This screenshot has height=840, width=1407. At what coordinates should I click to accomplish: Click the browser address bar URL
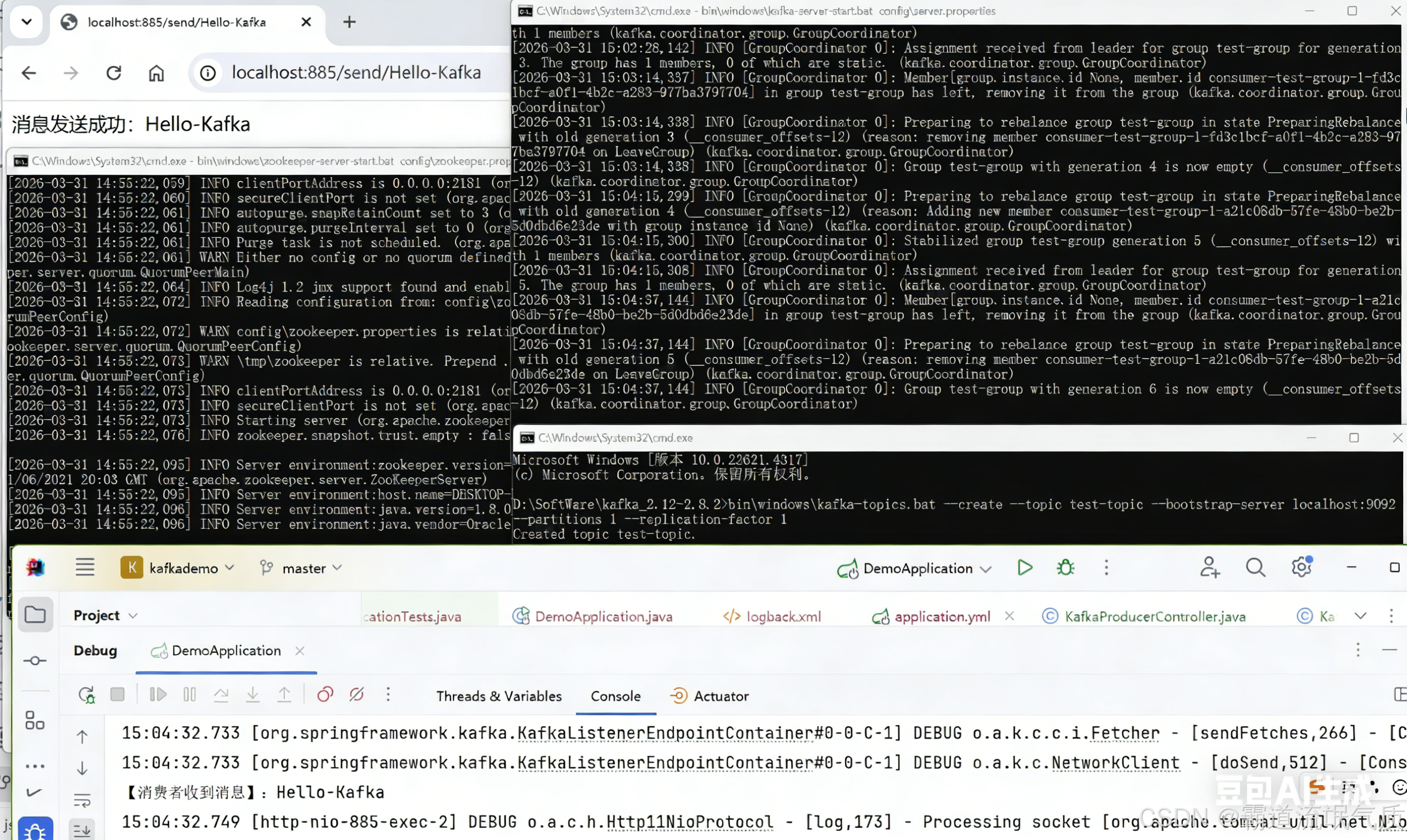[356, 73]
